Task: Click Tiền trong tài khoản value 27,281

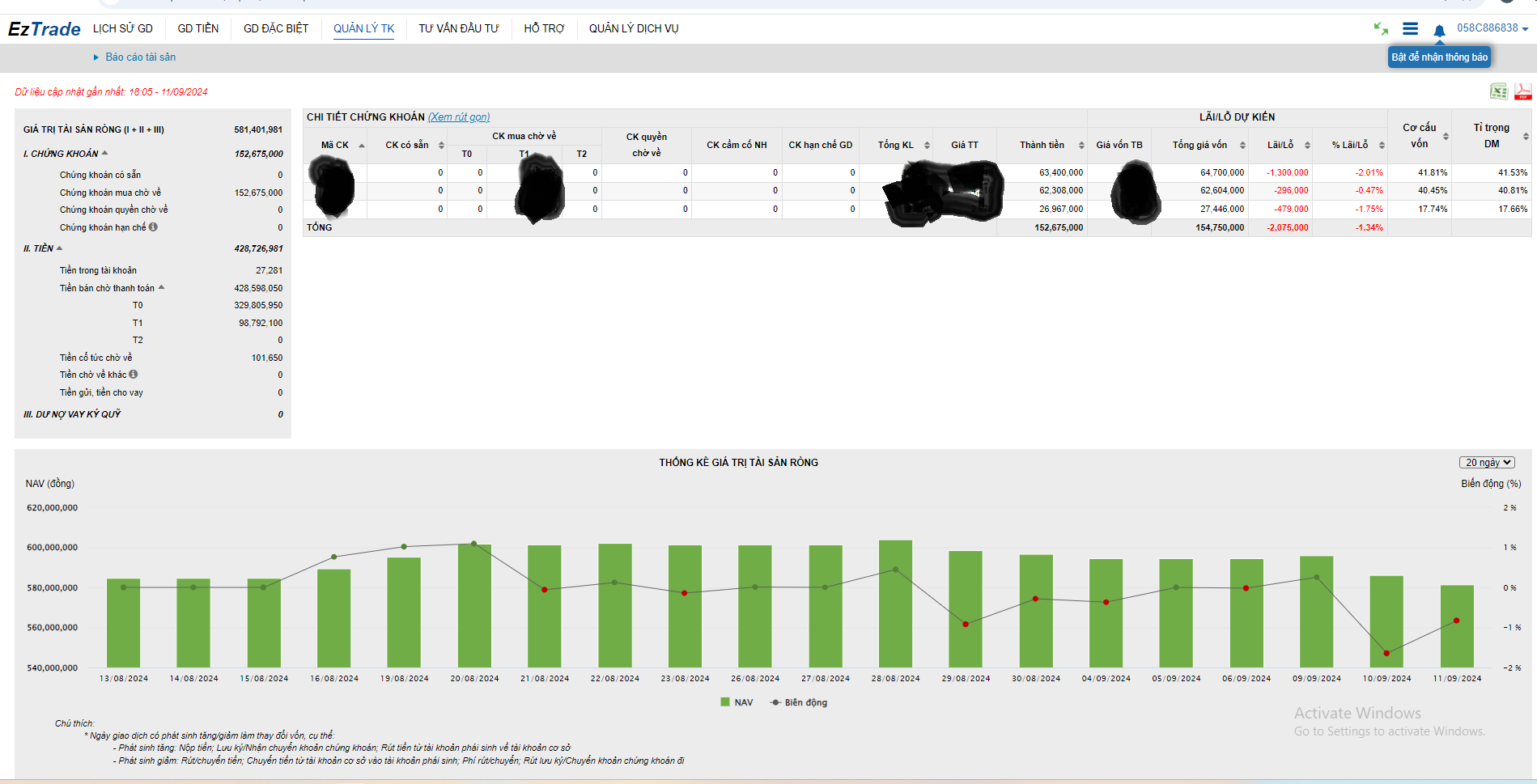Action: point(270,270)
